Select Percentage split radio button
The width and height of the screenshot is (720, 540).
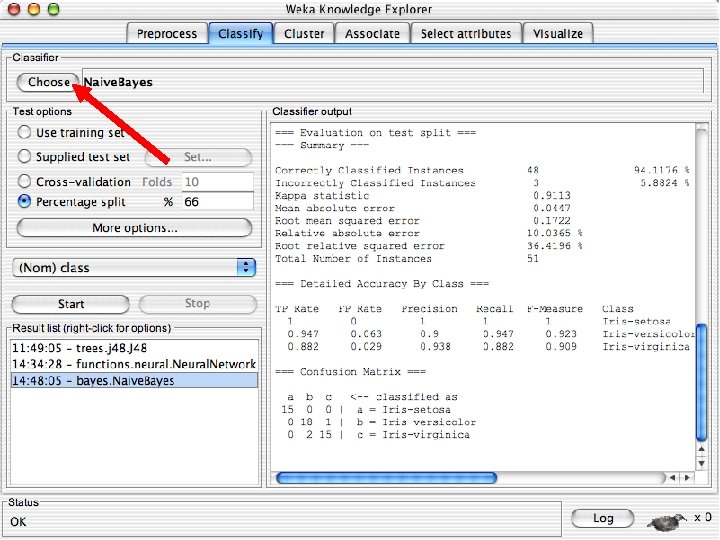click(24, 201)
